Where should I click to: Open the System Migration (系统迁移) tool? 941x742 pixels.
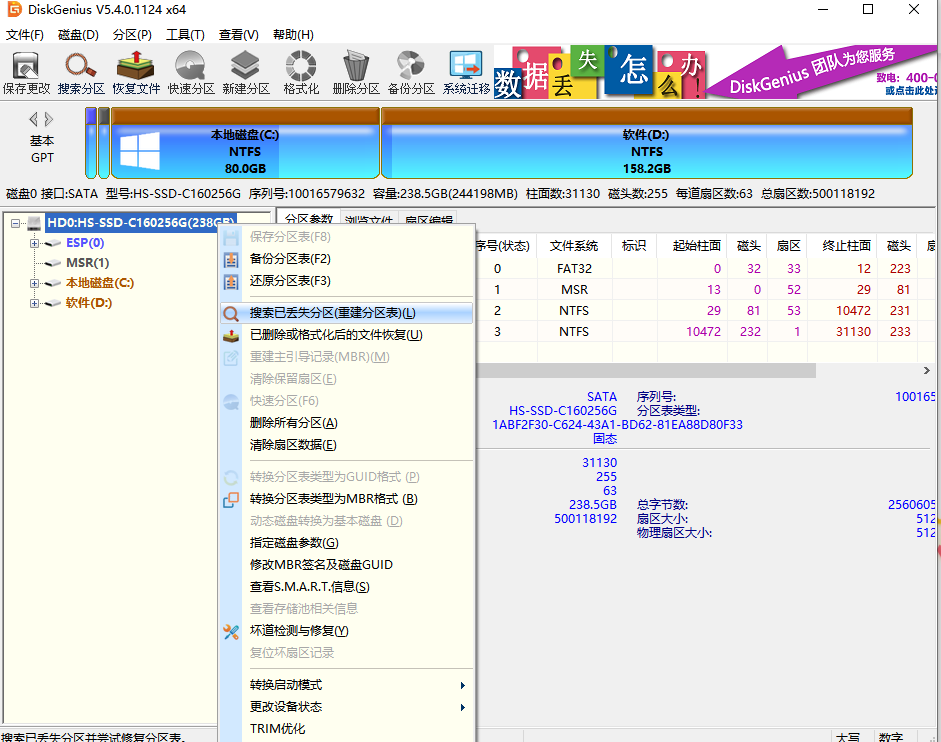point(466,72)
